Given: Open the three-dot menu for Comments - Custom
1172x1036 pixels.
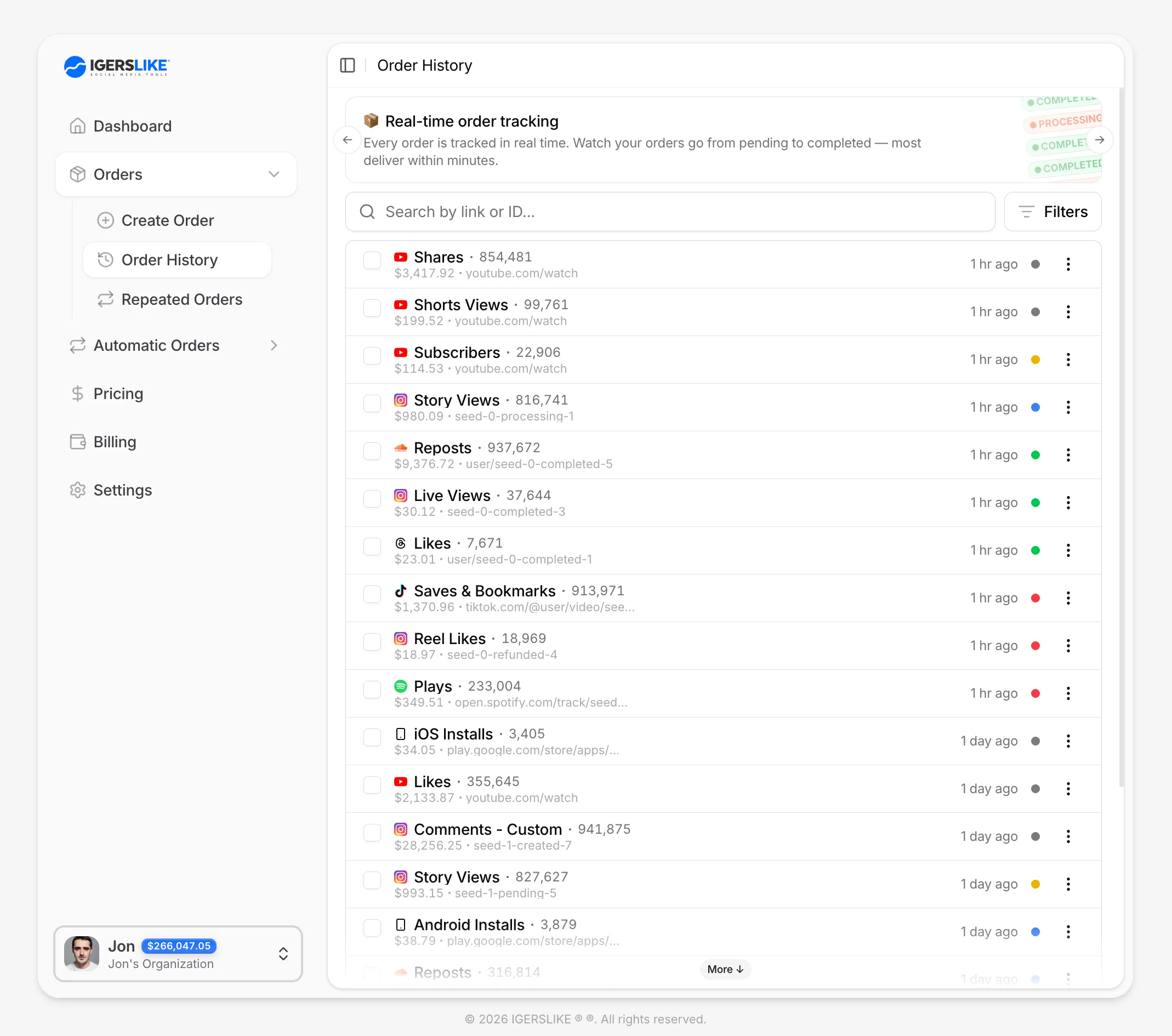Looking at the screenshot, I should [1068, 836].
